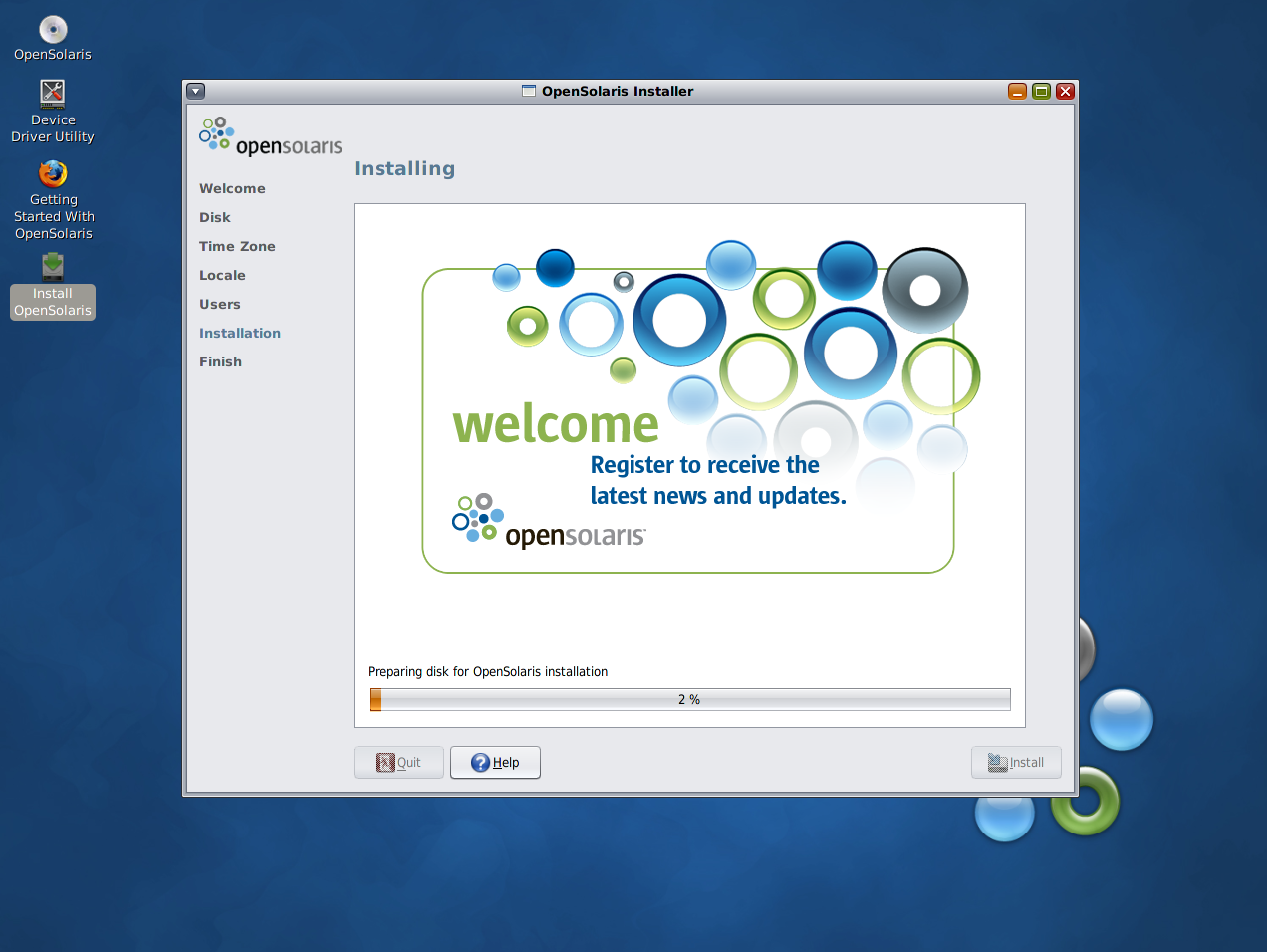Click the OpenSolaris Installer title bar text
The height and width of the screenshot is (952, 1267).
pyautogui.click(x=618, y=91)
